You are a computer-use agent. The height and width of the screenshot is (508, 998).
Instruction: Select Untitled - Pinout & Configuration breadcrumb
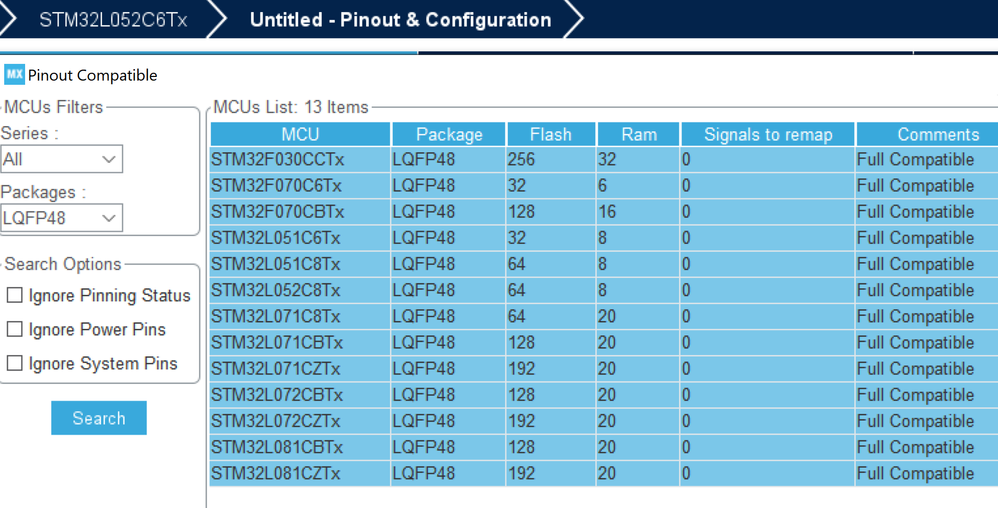(400, 20)
